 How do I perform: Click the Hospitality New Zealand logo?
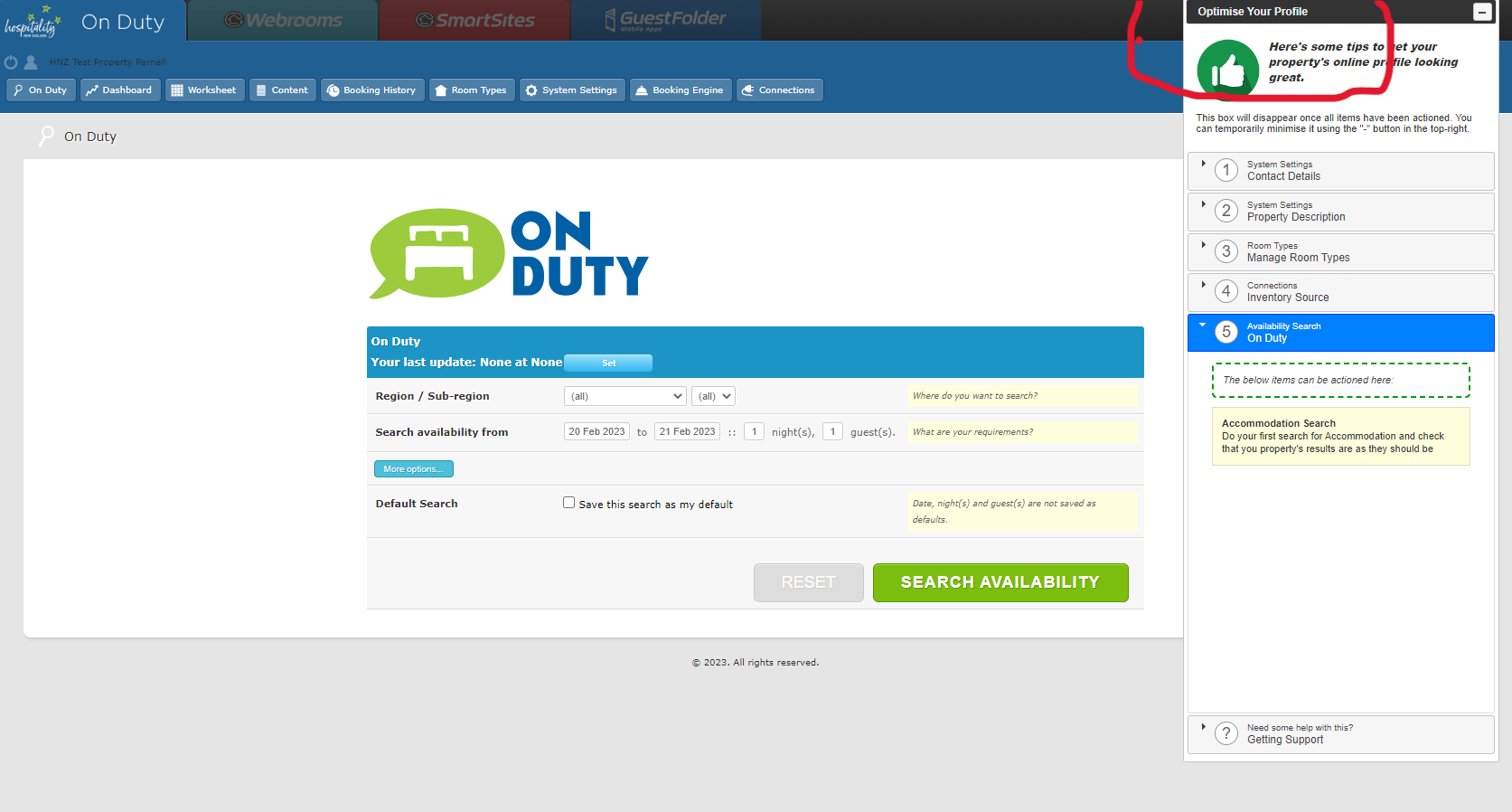point(32,22)
